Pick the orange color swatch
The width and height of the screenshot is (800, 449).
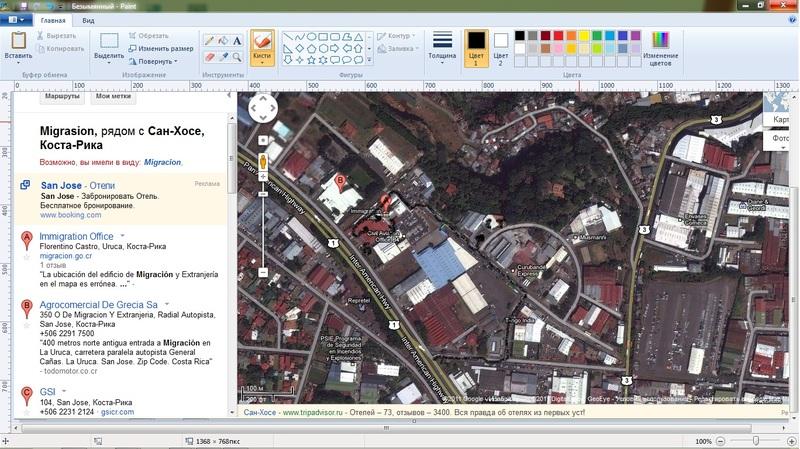point(571,35)
